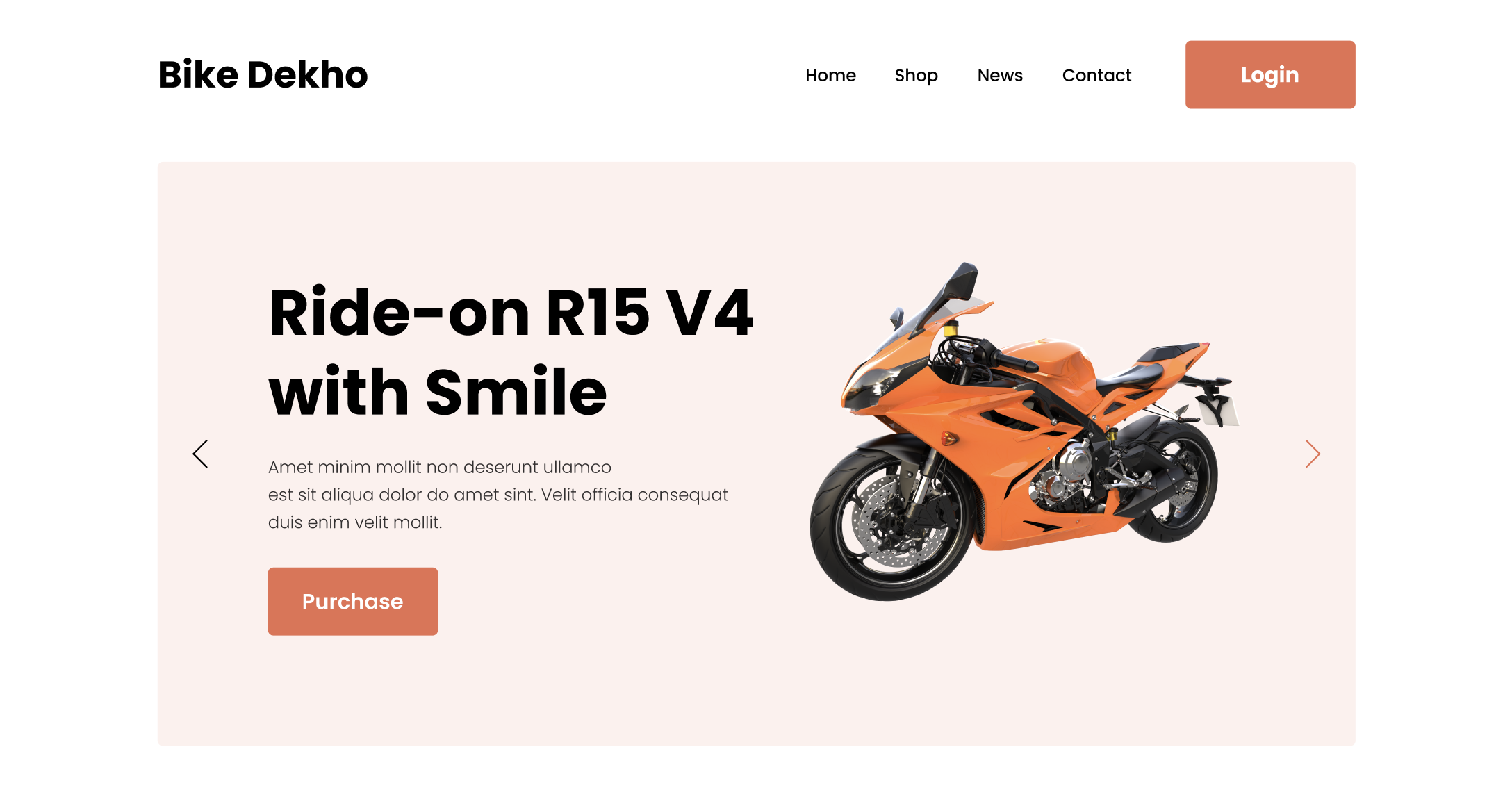Click the 'Ride-on R15 V4' headline line

tap(511, 313)
